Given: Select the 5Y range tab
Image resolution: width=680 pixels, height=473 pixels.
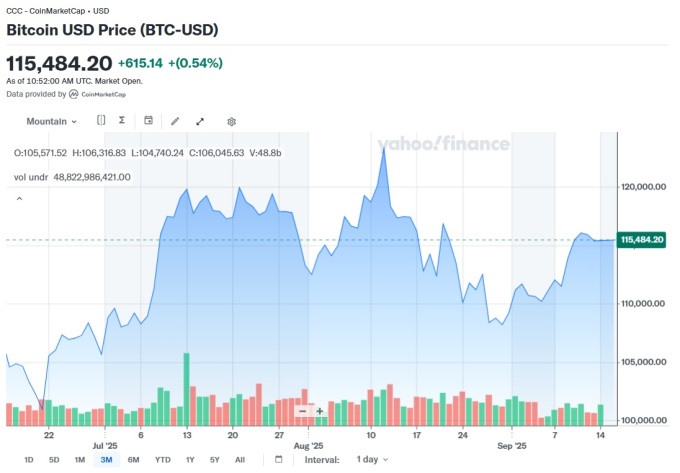Looking at the screenshot, I should [x=215, y=460].
